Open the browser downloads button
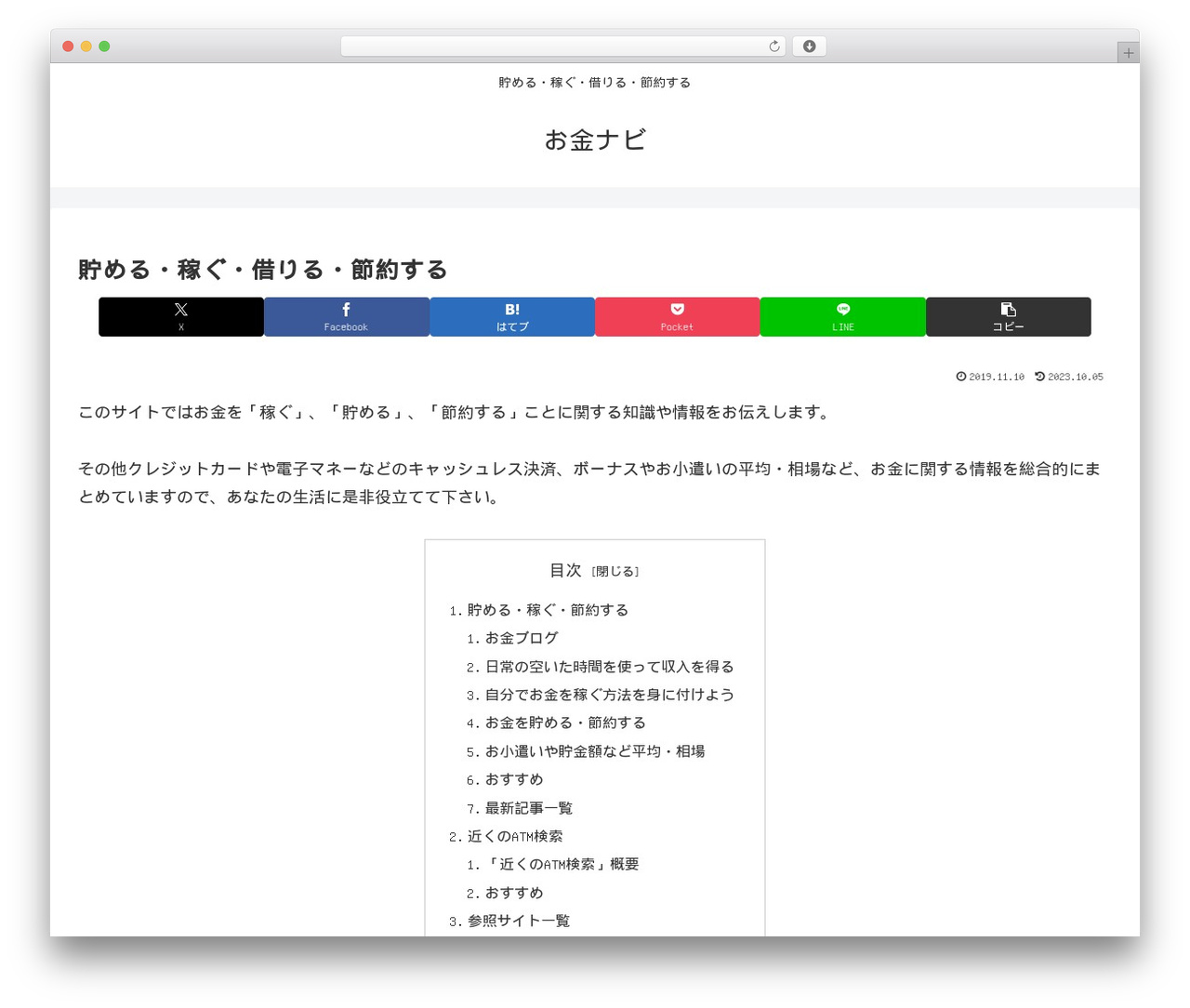The width and height of the screenshot is (1190, 1008). tap(809, 46)
